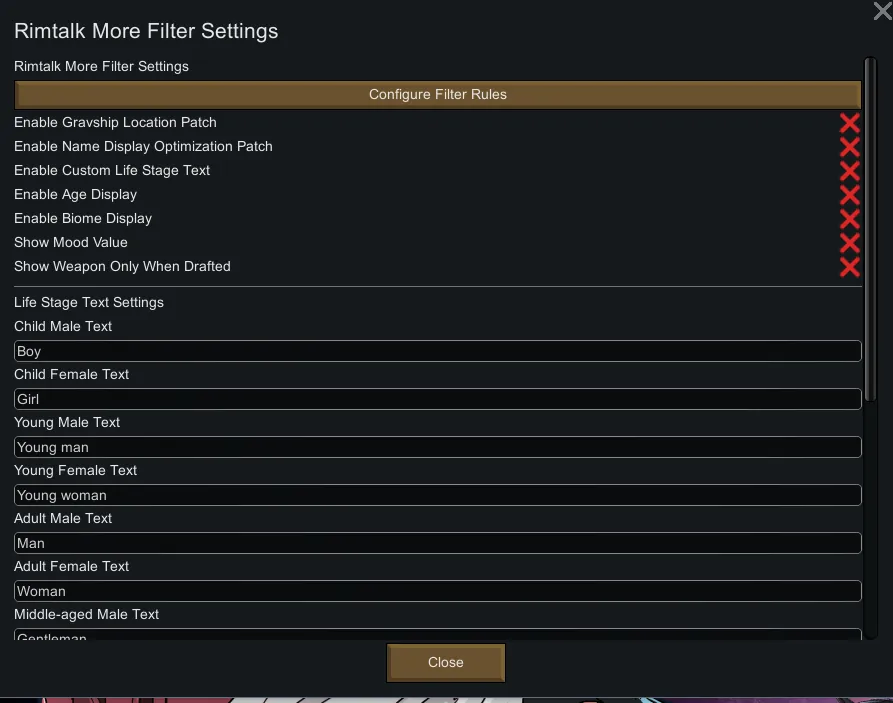The image size is (893, 703).
Task: Click the Child Male Text field
Action: [437, 351]
